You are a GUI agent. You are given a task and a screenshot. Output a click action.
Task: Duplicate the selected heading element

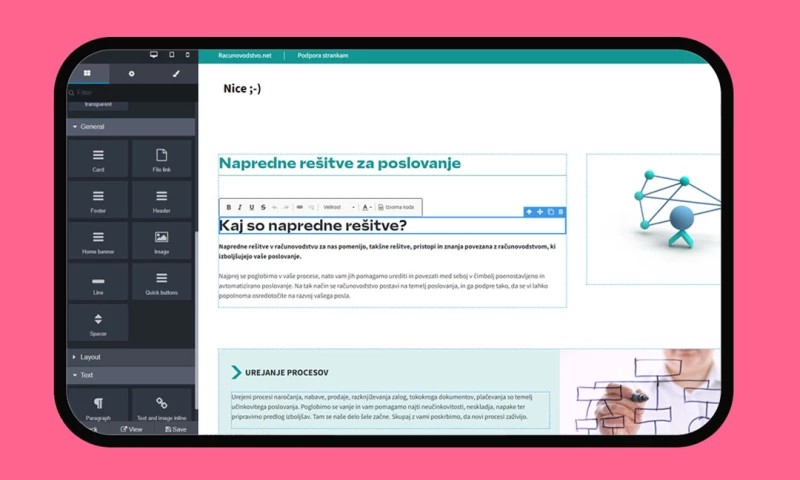tap(550, 212)
